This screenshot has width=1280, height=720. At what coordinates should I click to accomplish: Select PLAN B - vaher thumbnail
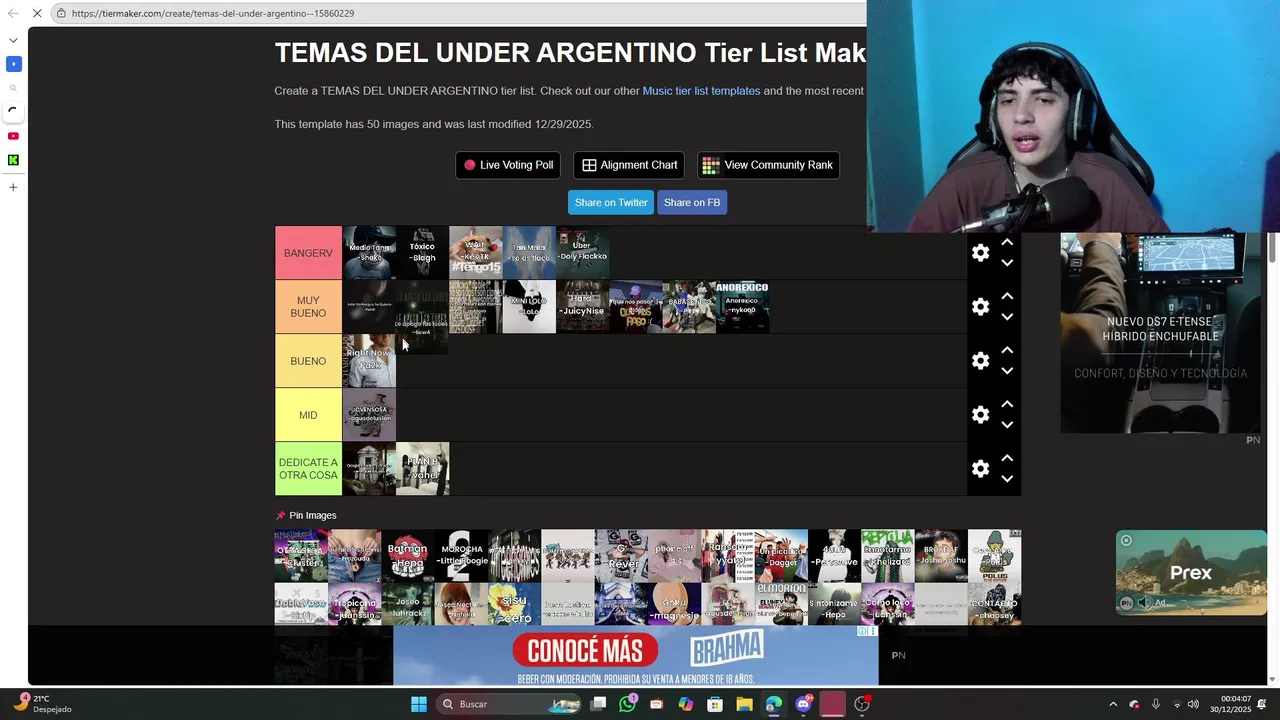coord(423,469)
